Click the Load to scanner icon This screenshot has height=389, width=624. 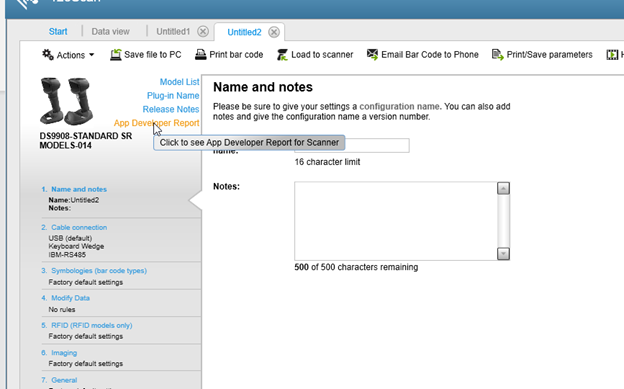click(x=283, y=55)
